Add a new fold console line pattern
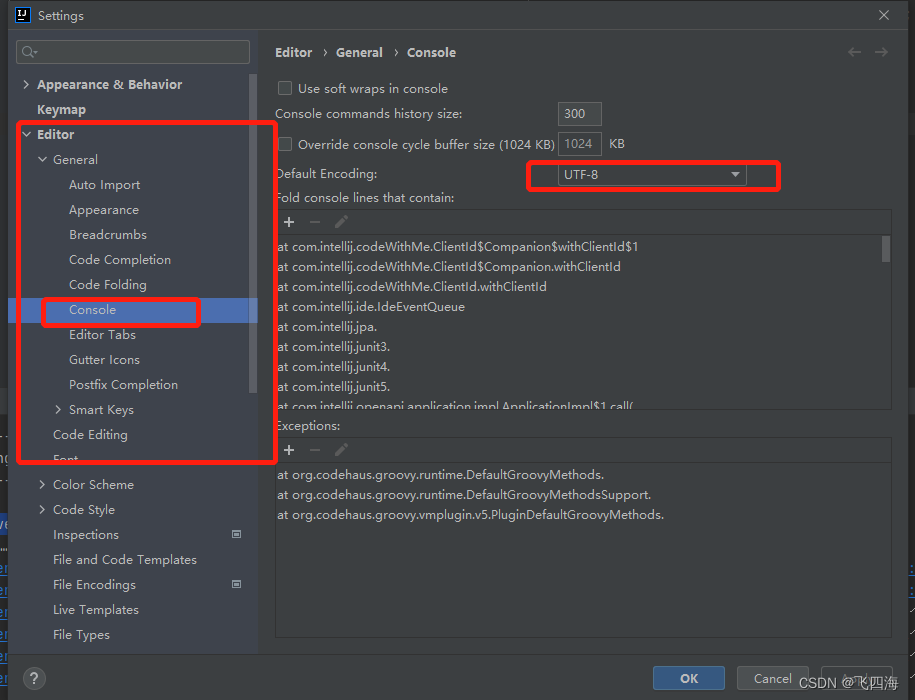 tap(288, 221)
